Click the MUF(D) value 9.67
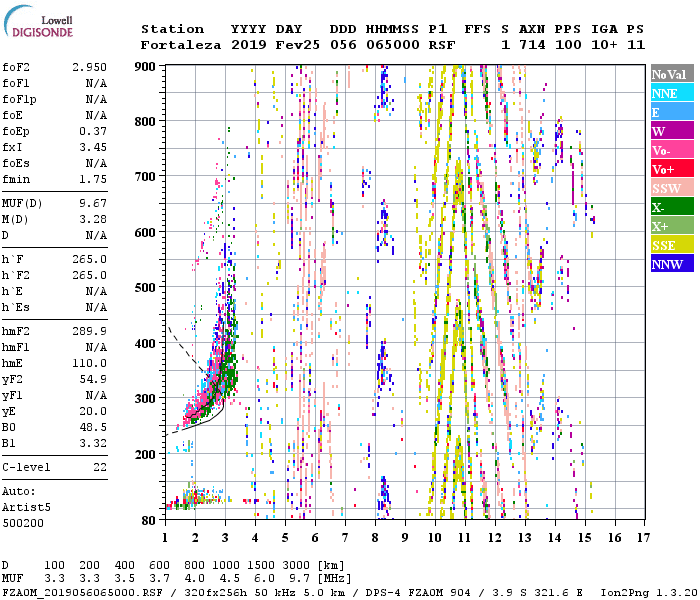The height and width of the screenshot is (600, 700). (93, 204)
